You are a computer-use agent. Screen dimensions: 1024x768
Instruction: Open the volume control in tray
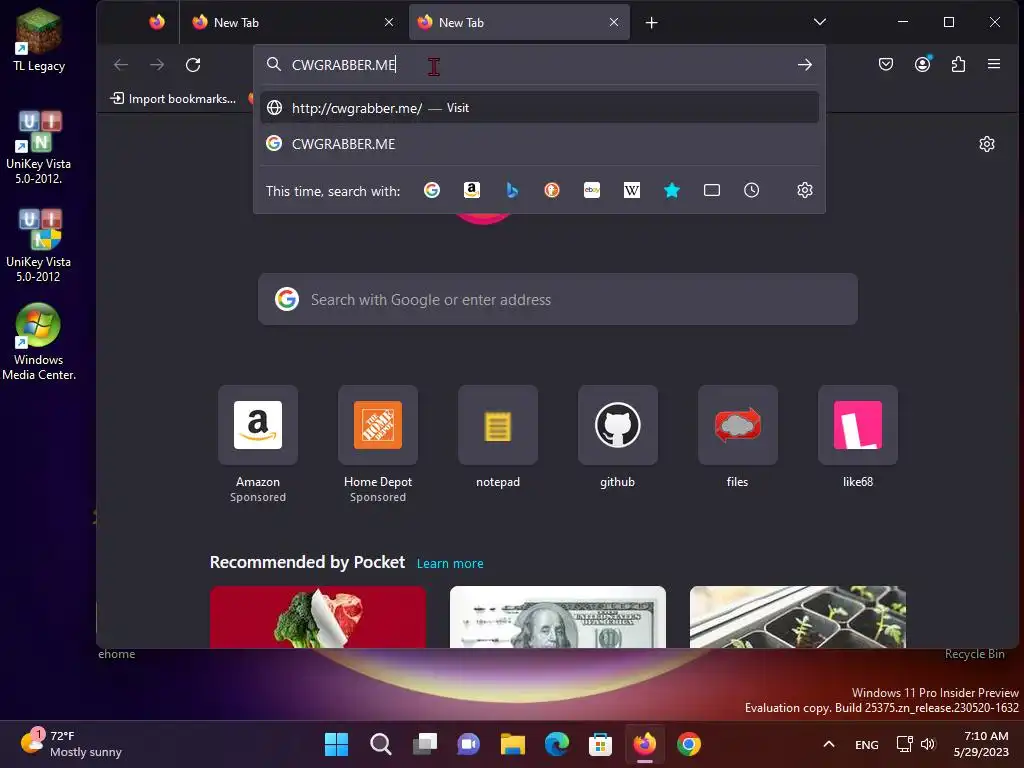click(928, 744)
